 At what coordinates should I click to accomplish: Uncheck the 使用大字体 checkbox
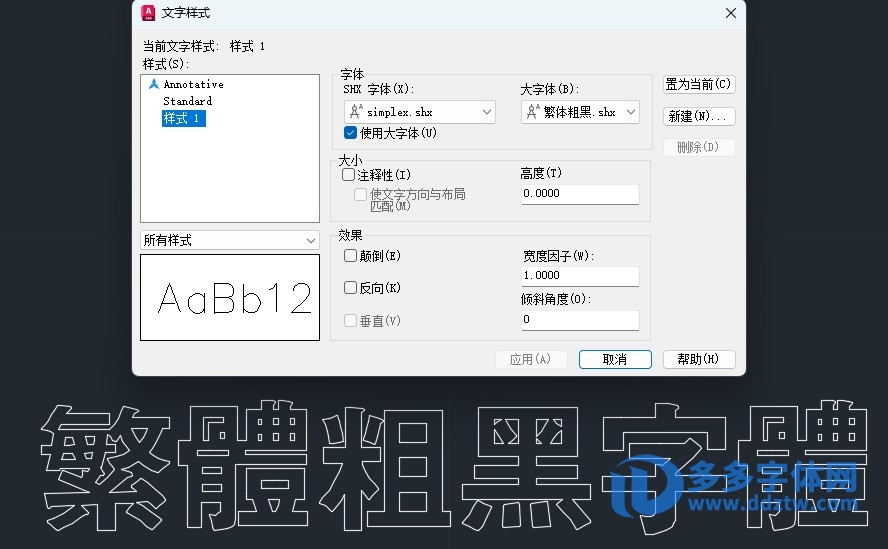[x=350, y=133]
